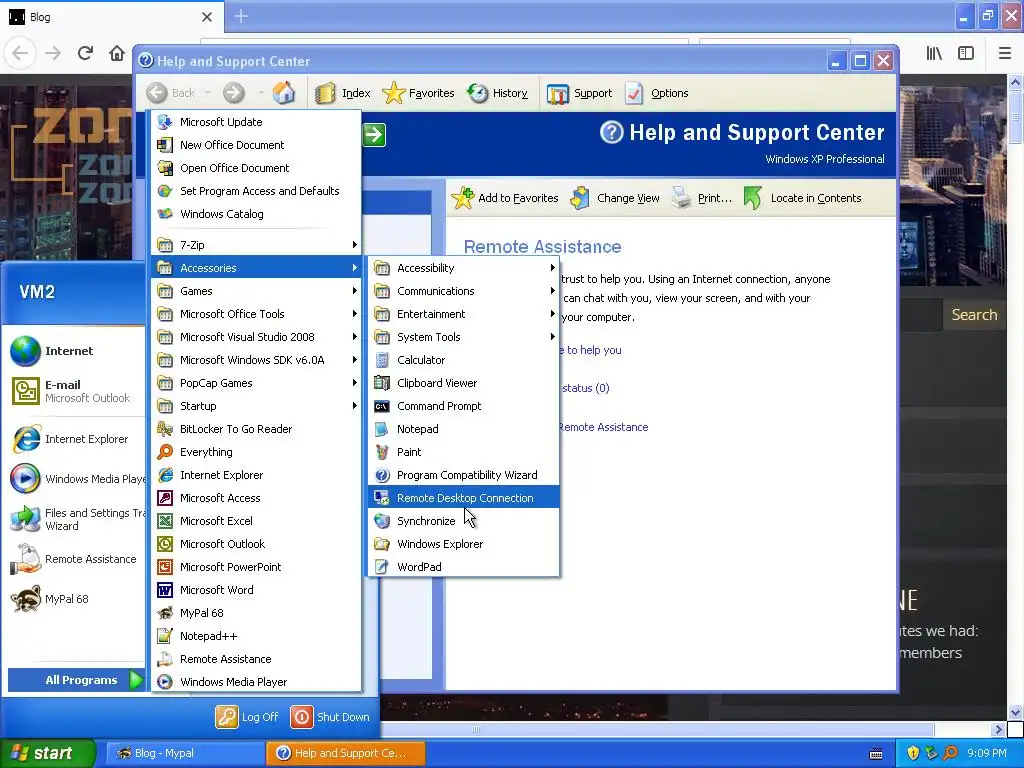Open browser hamburger menu
The height and width of the screenshot is (768, 1024).
[1005, 53]
